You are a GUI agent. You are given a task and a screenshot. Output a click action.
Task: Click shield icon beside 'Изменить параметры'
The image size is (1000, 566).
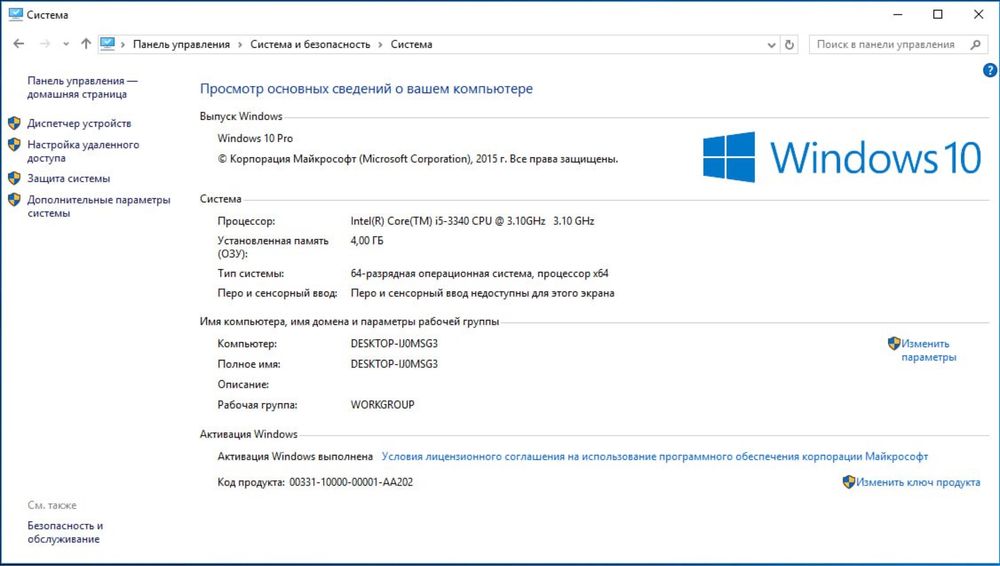pyautogui.click(x=894, y=343)
